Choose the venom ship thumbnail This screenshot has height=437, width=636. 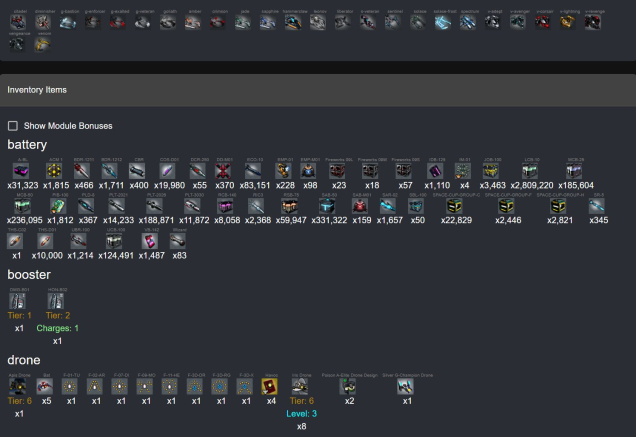point(42,43)
